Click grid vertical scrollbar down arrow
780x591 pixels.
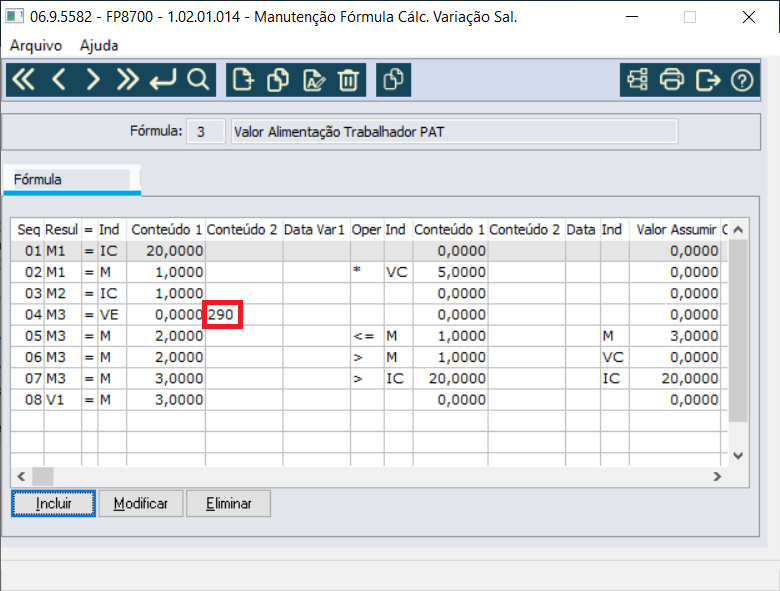pos(738,455)
